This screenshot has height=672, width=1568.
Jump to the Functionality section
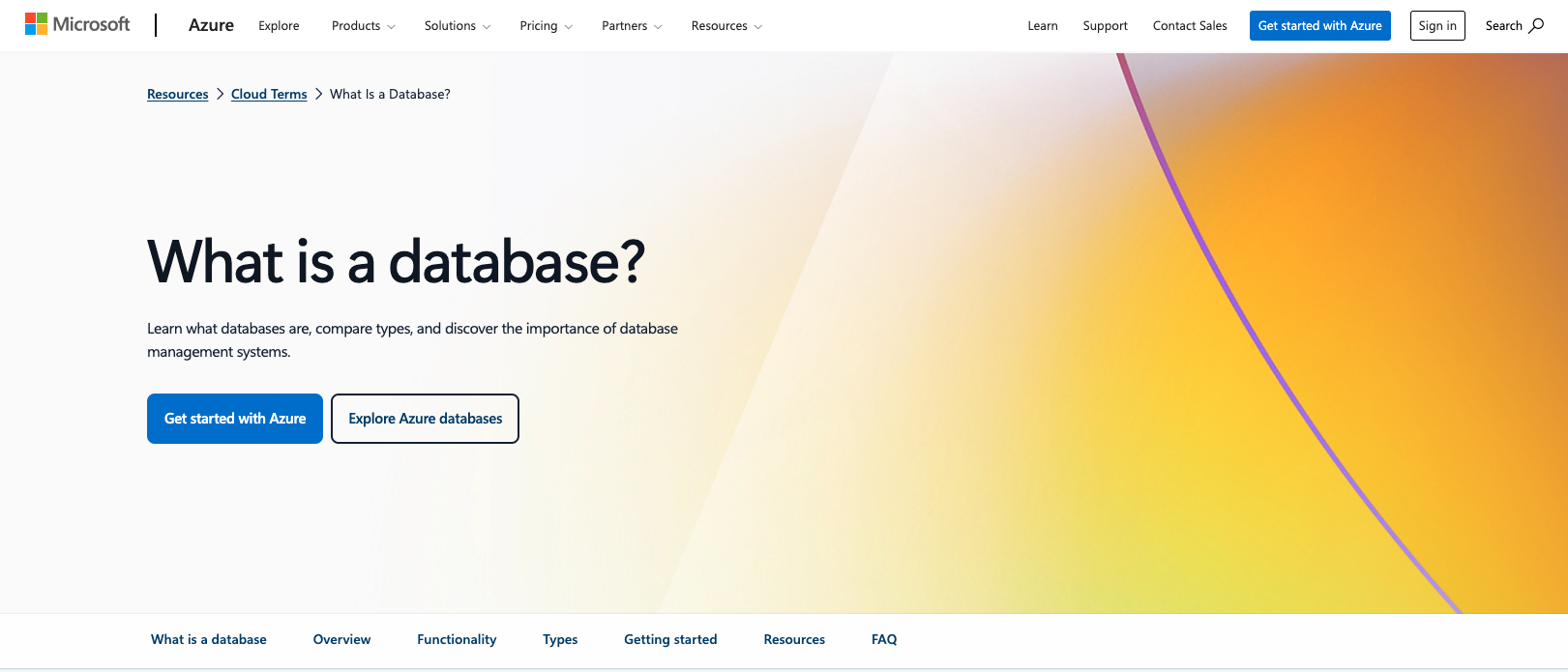[457, 639]
